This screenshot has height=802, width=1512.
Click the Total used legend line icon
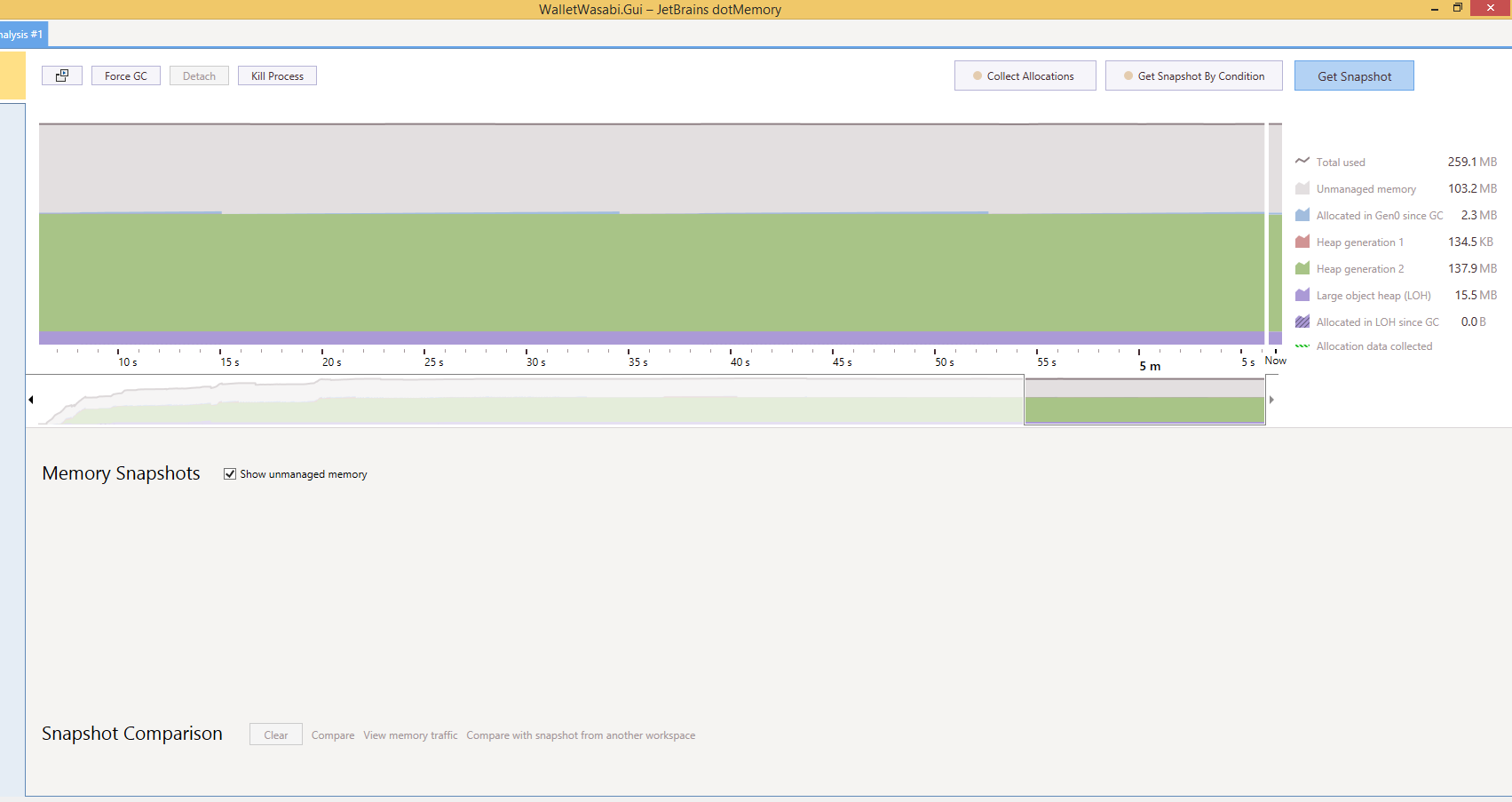coord(1302,161)
